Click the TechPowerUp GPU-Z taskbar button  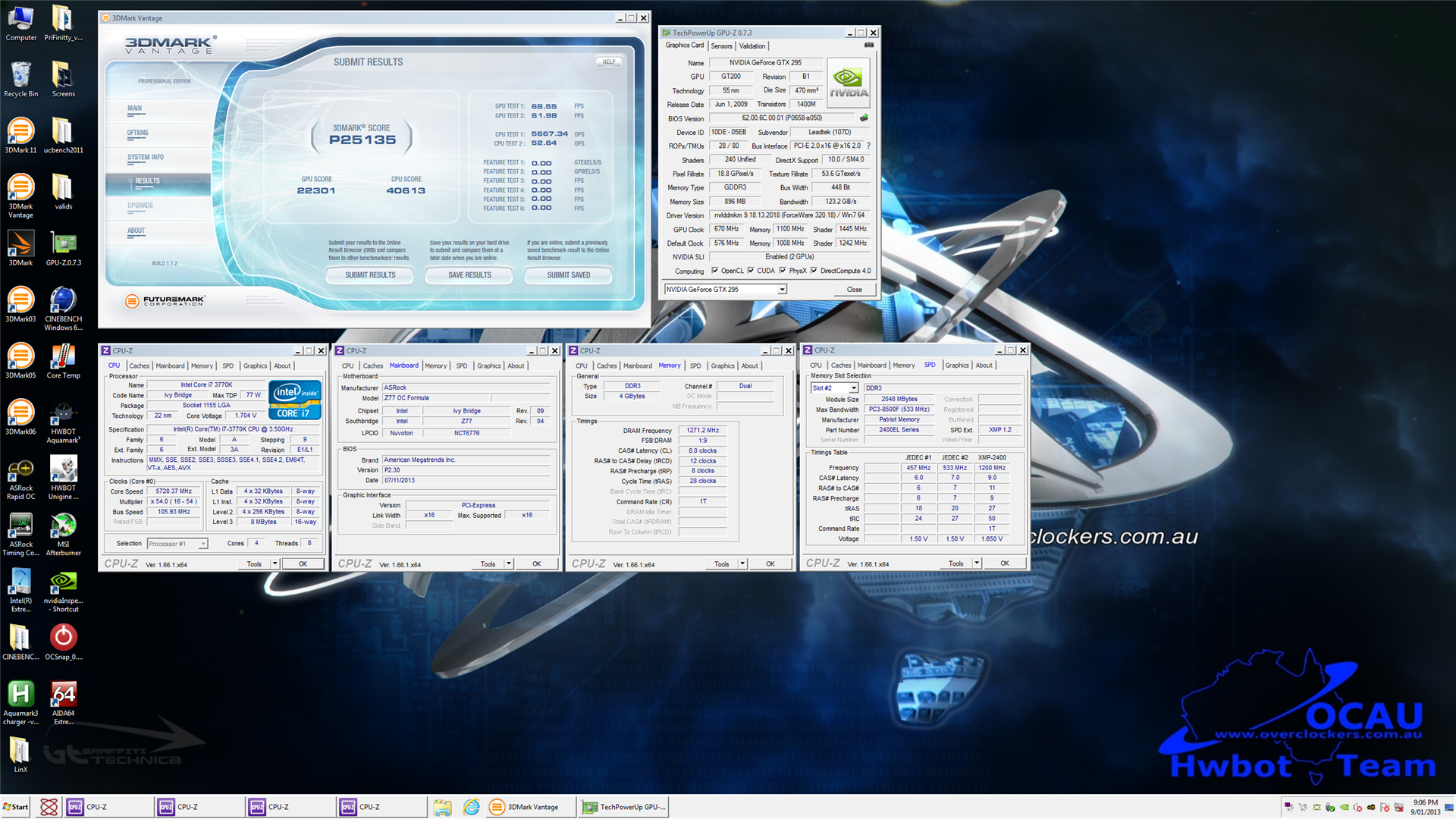623,807
